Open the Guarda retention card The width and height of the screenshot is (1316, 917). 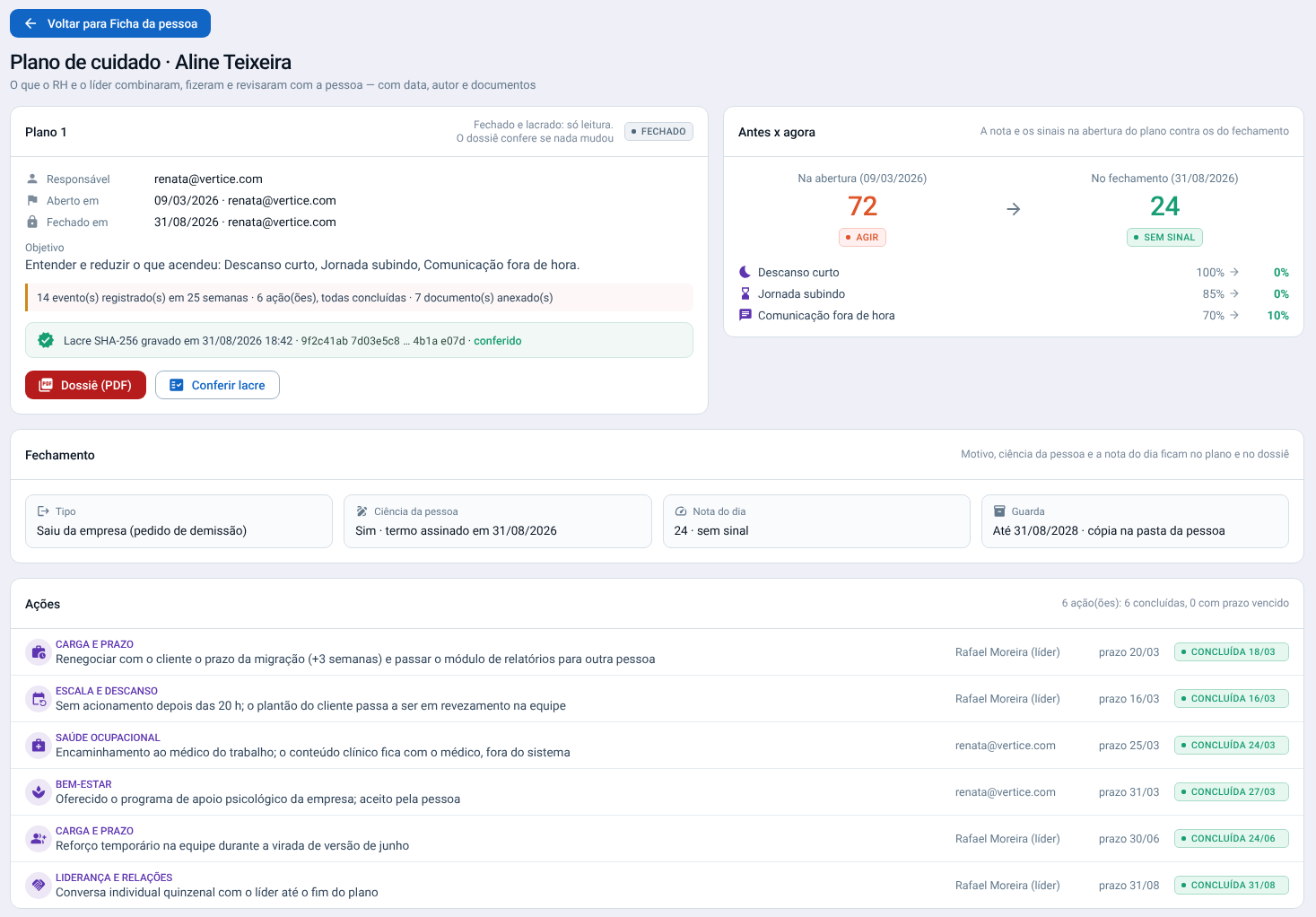[x=1135, y=521]
